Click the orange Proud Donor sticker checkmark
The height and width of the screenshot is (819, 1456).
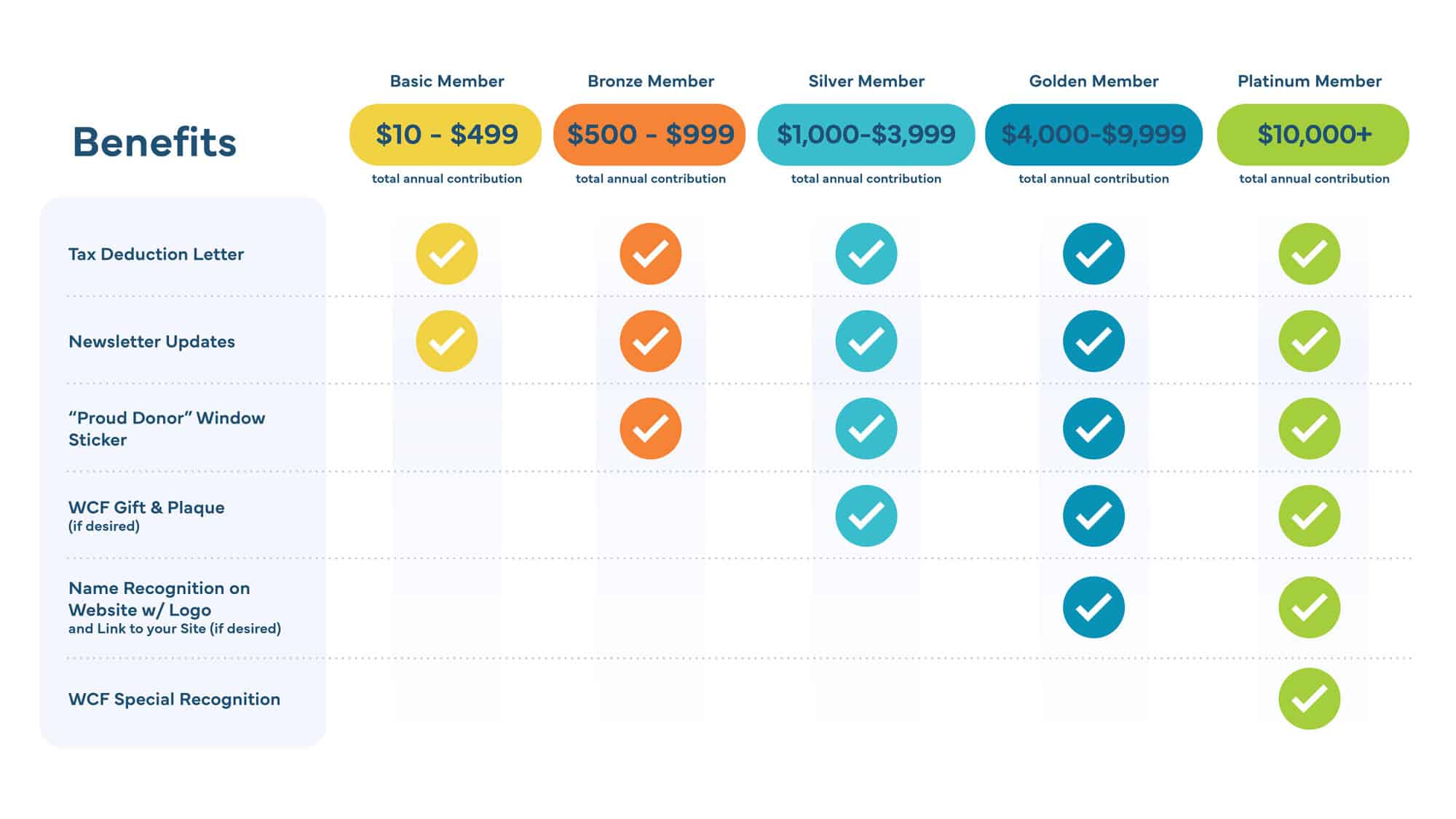tap(650, 428)
